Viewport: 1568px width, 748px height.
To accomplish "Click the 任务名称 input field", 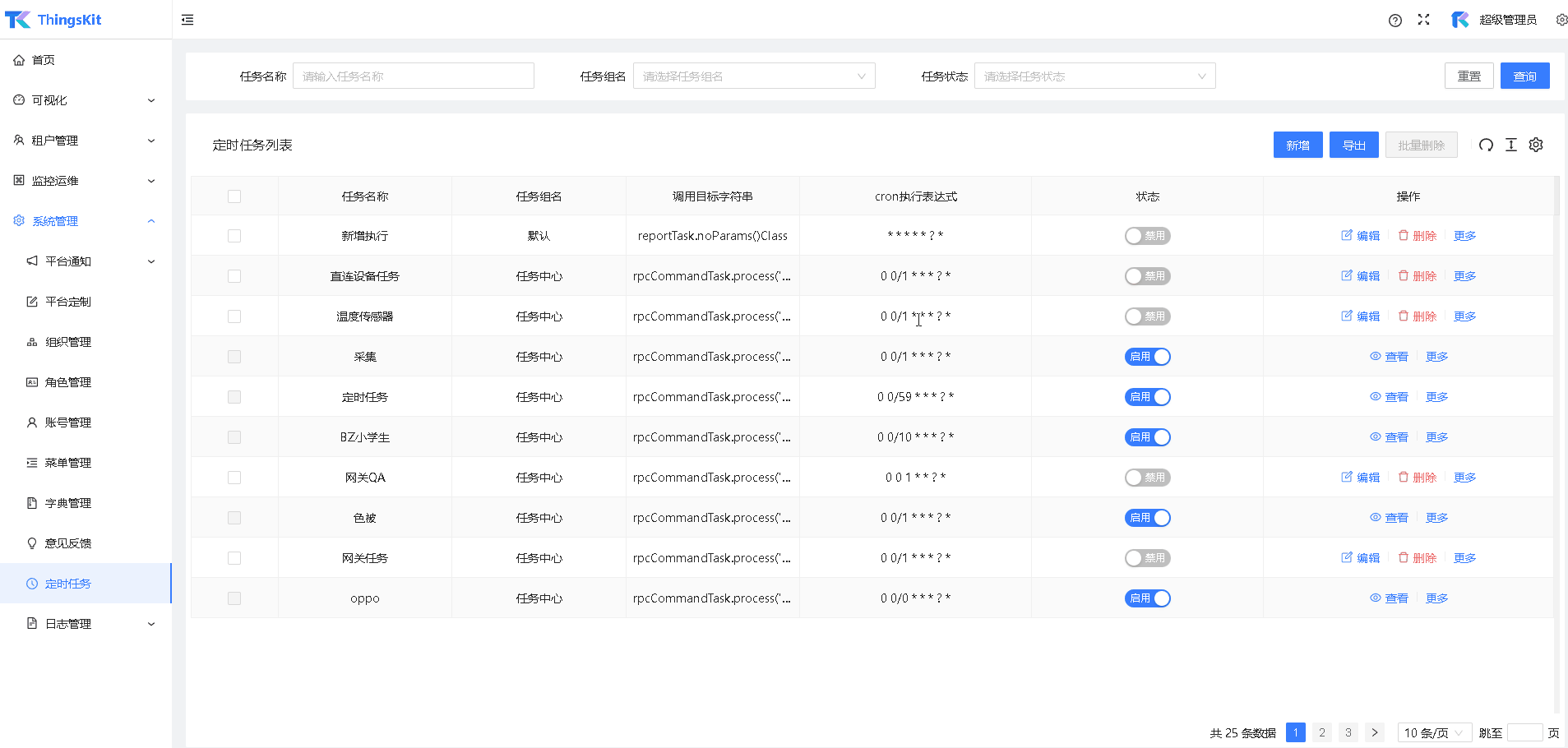I will 413,76.
